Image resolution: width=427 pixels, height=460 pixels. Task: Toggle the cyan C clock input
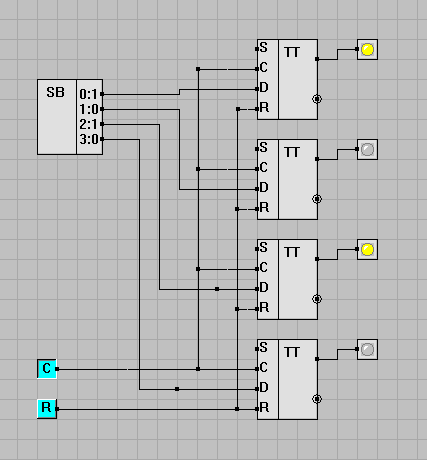[x=47, y=369]
